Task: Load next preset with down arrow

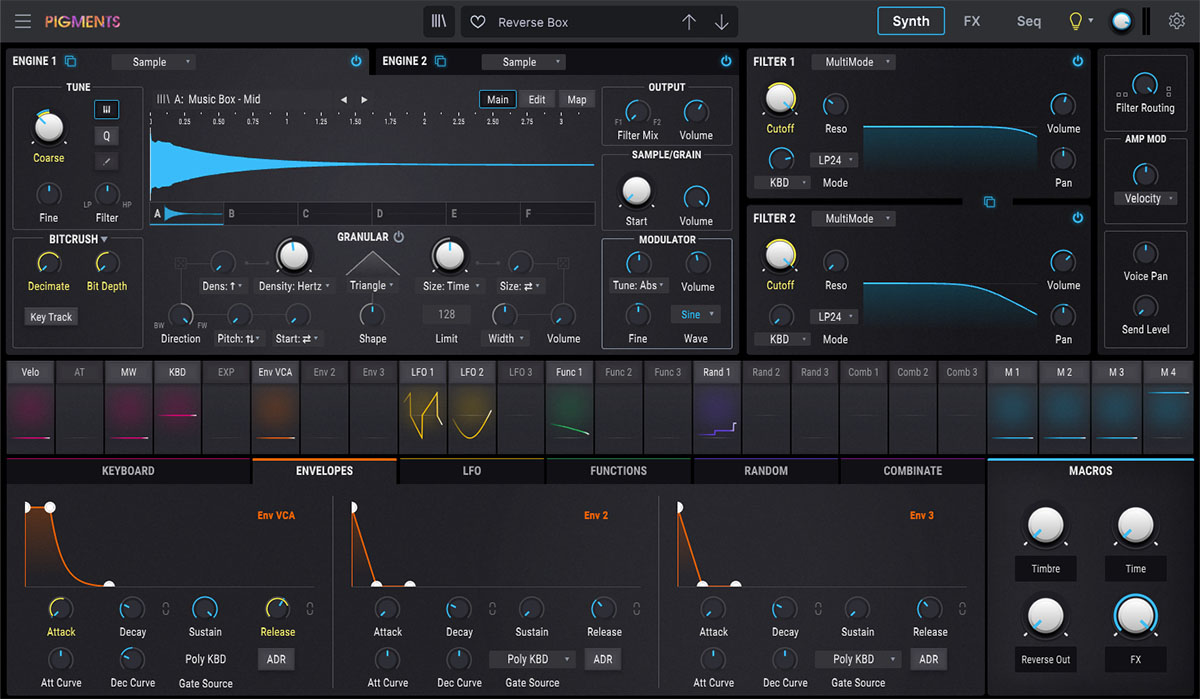Action: (721, 22)
